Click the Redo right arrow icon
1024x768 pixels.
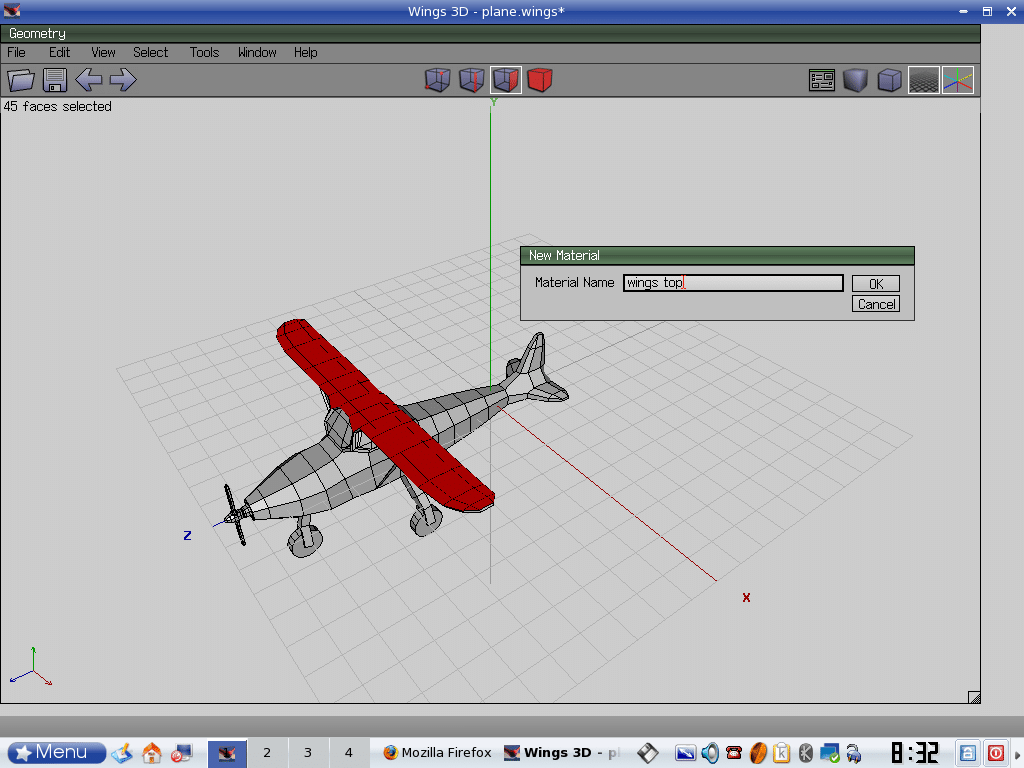click(x=123, y=80)
